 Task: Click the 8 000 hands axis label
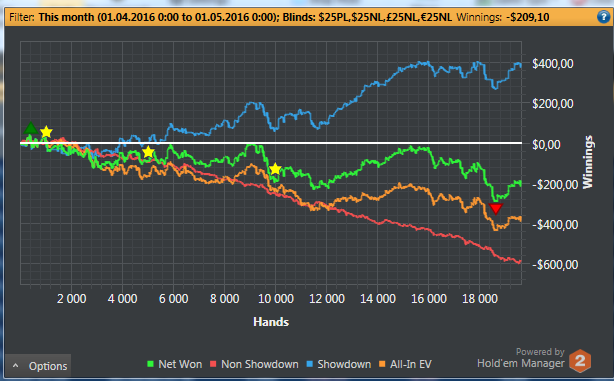[224, 299]
